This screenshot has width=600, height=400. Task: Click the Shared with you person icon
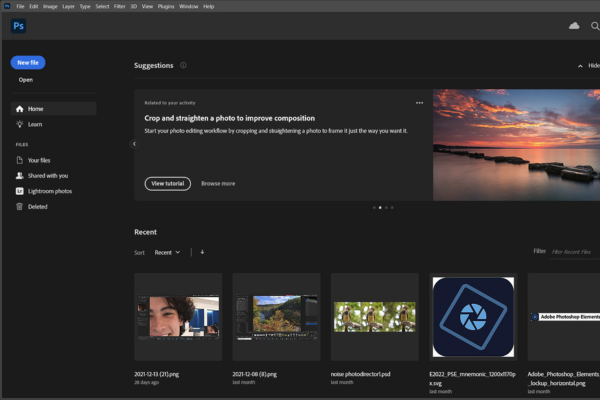(20, 175)
